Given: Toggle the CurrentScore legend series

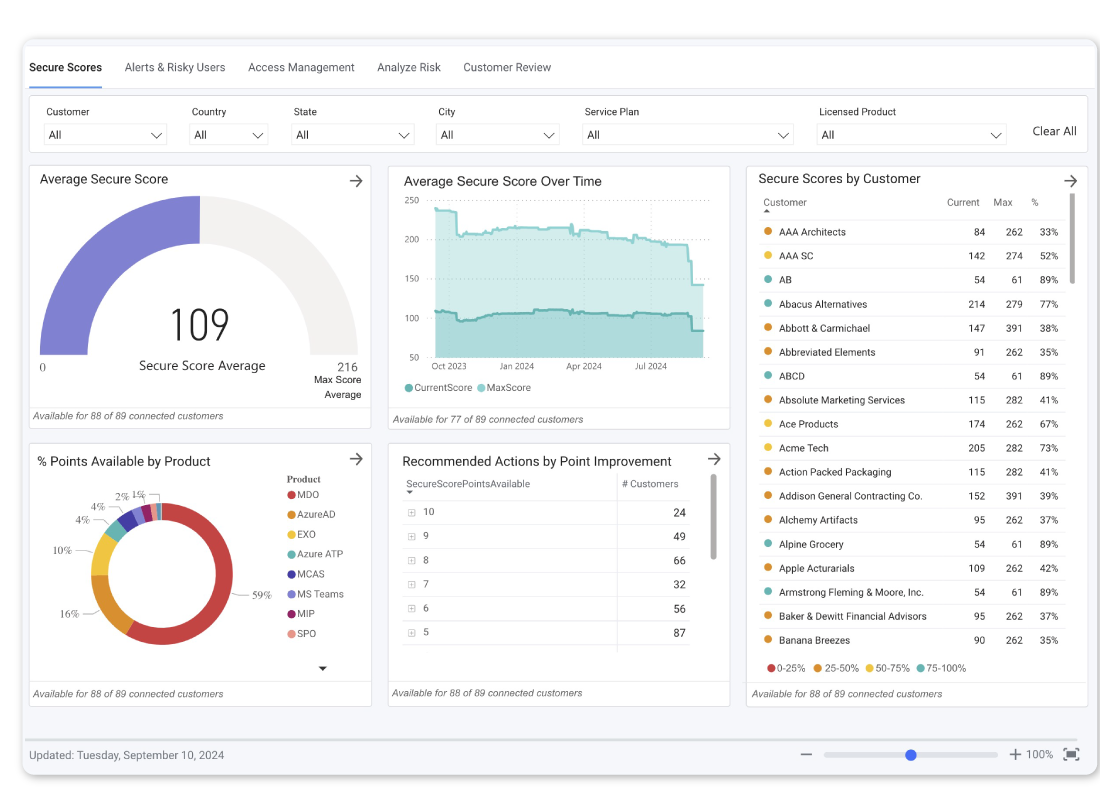Looking at the screenshot, I should [437, 388].
